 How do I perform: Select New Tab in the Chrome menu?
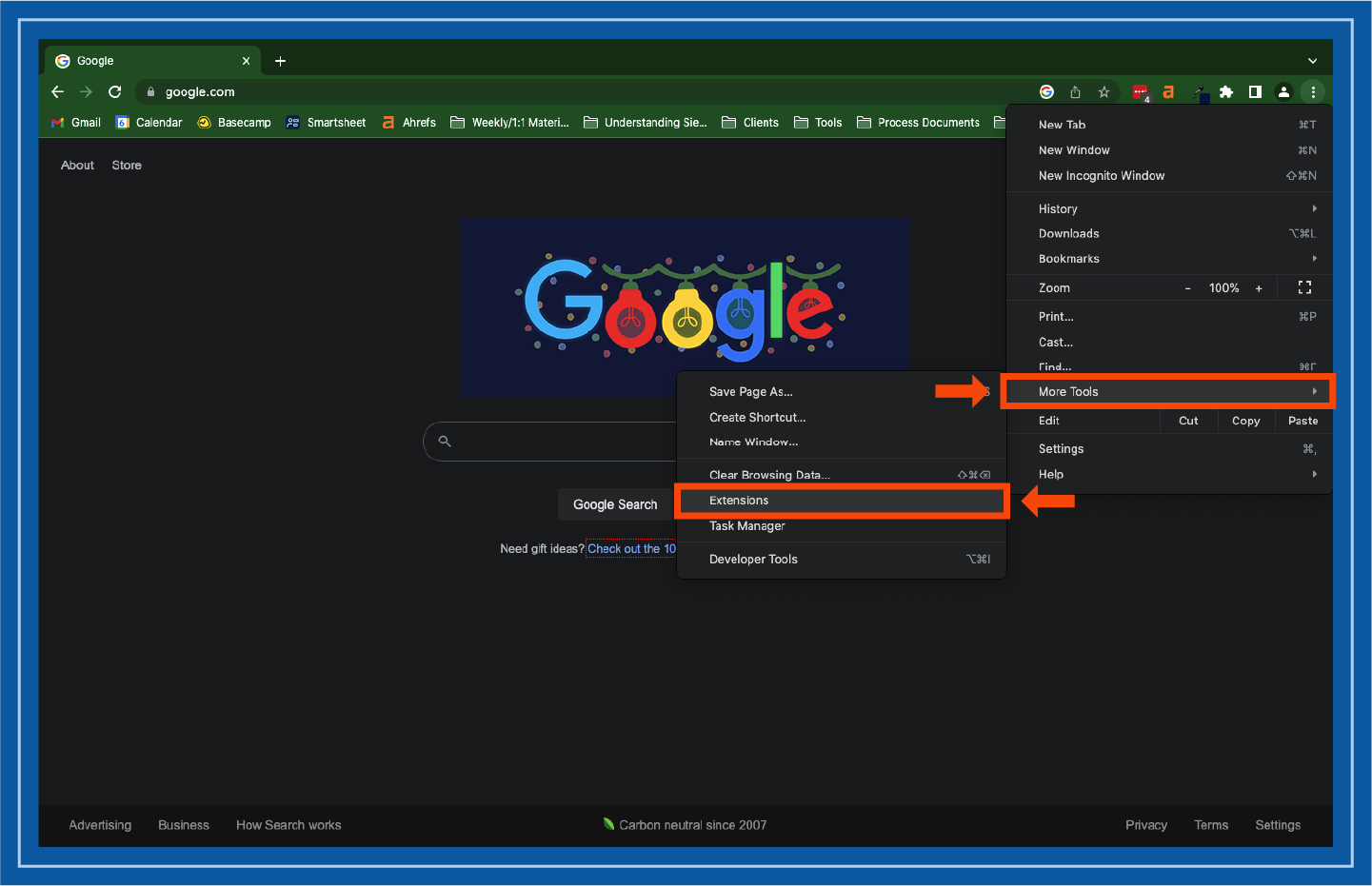pyautogui.click(x=1169, y=125)
